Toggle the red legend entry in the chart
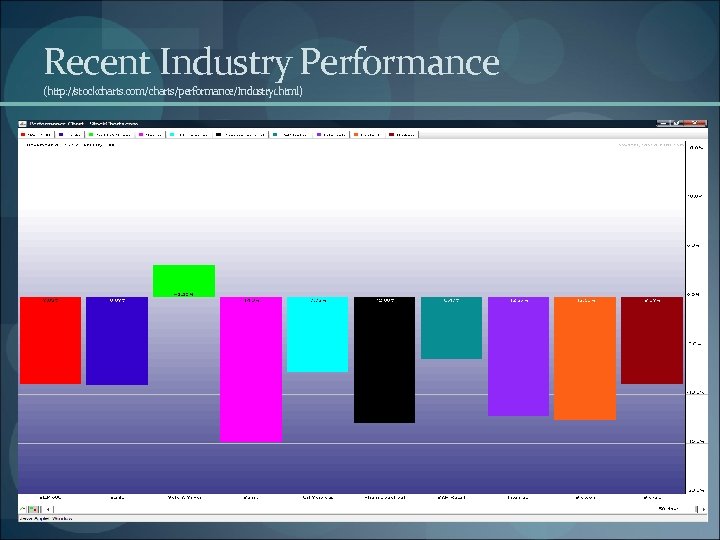This screenshot has width=720, height=540. (x=36, y=135)
